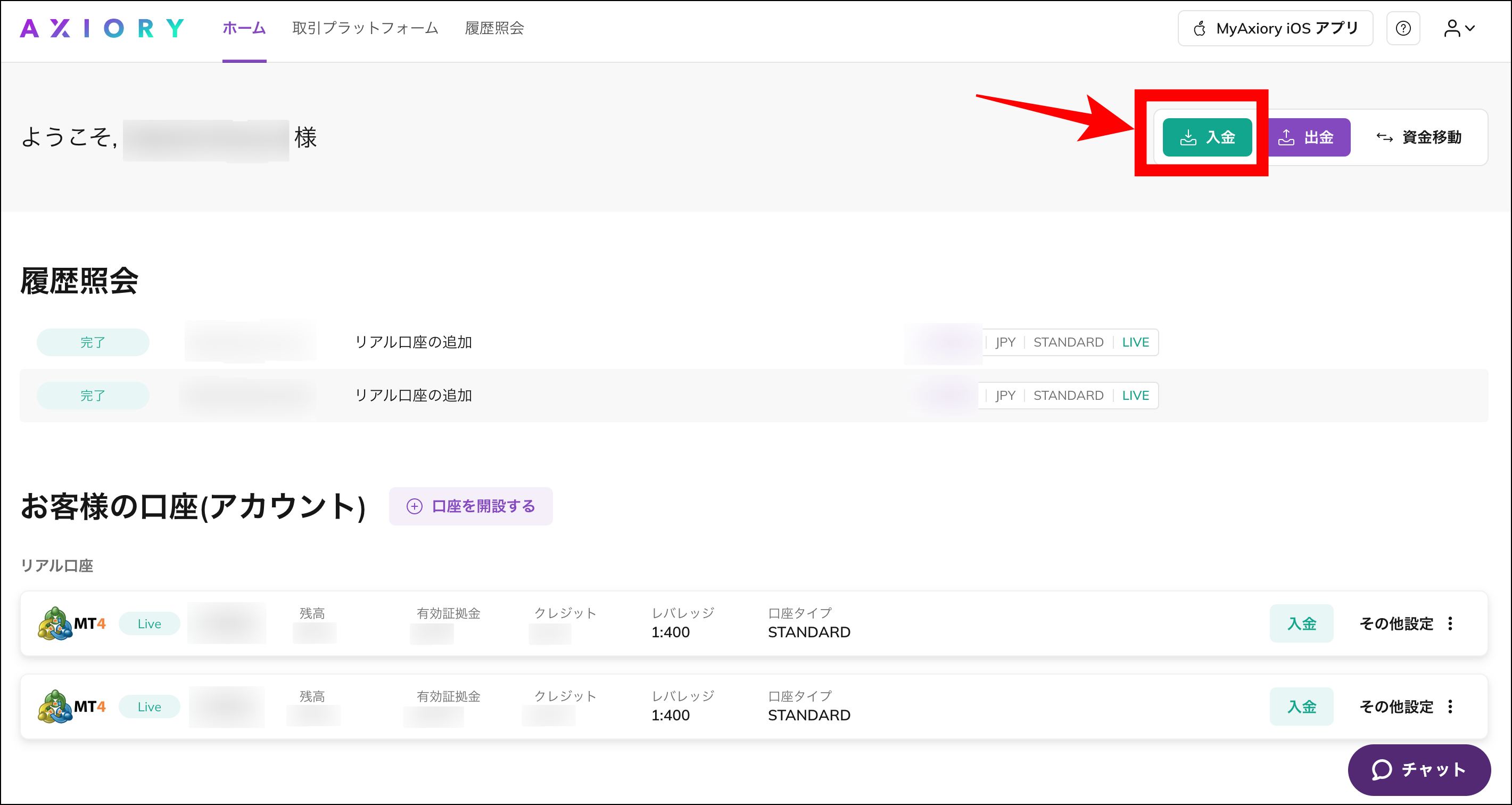Open the help question mark icon
Image resolution: width=1512 pixels, height=805 pixels.
(x=1403, y=28)
